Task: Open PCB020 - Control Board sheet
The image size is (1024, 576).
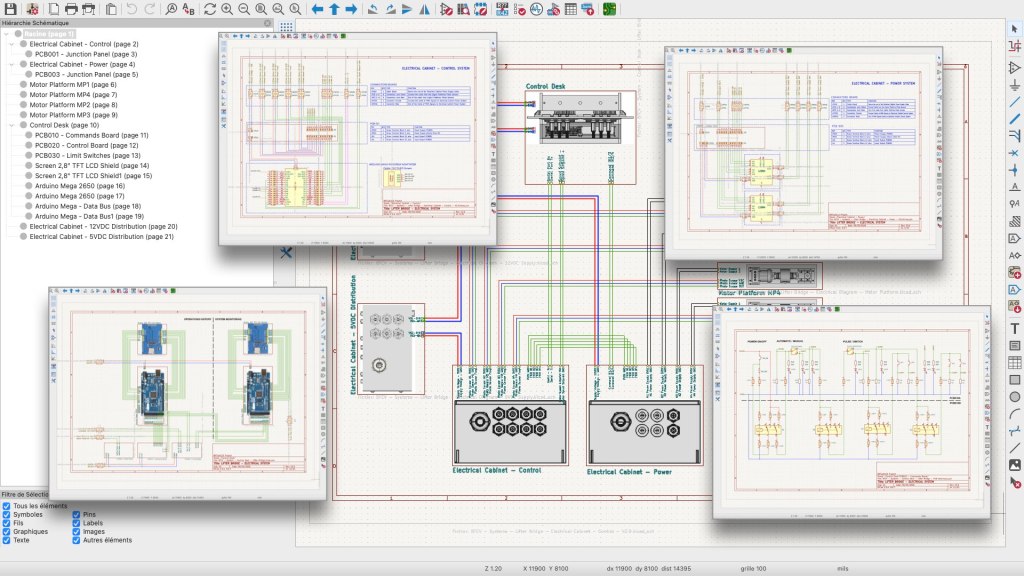Action: click(x=87, y=145)
